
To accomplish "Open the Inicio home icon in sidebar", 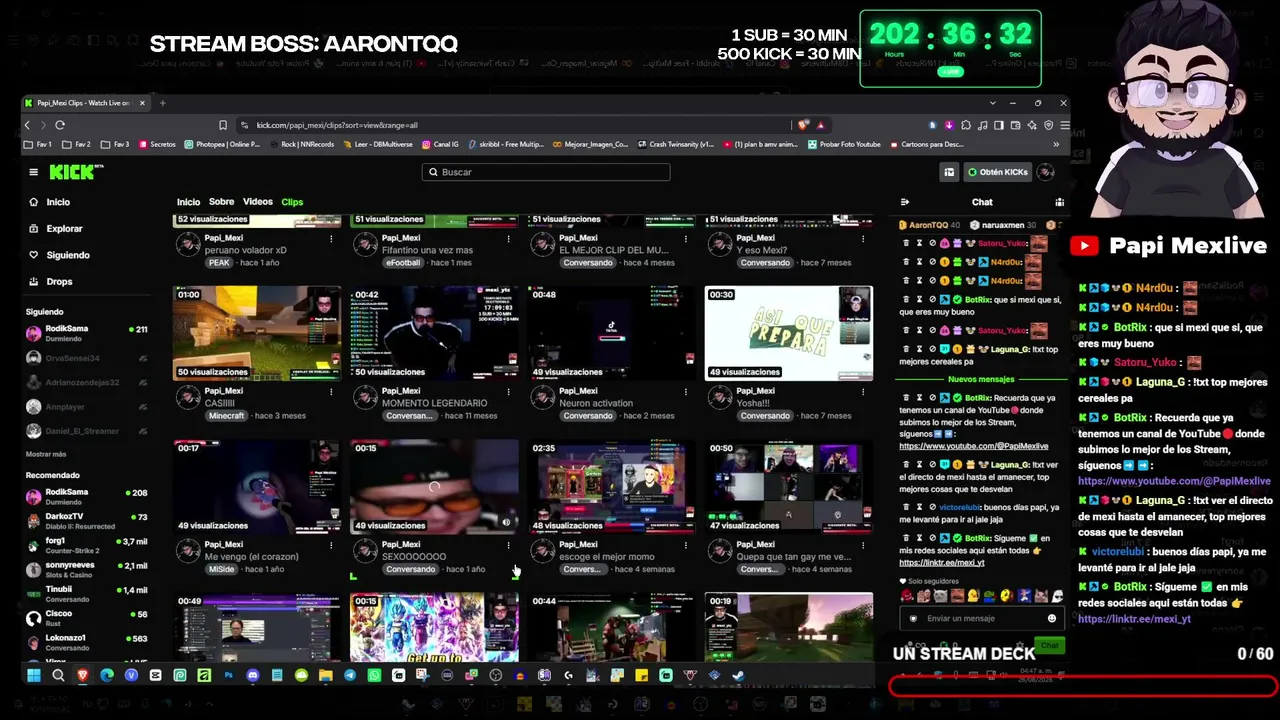I will pyautogui.click(x=34, y=202).
